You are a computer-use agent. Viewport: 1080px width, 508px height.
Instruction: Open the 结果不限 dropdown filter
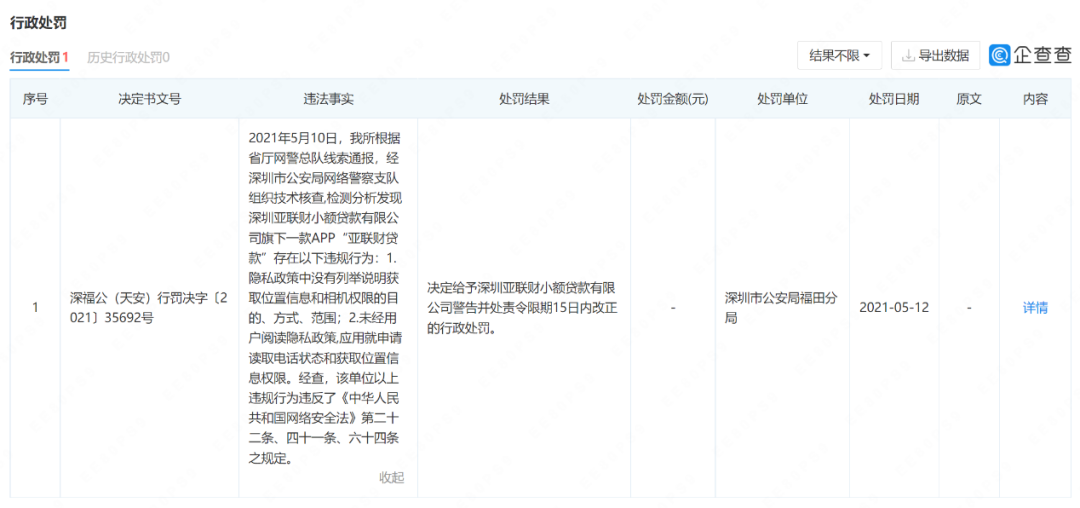839,56
